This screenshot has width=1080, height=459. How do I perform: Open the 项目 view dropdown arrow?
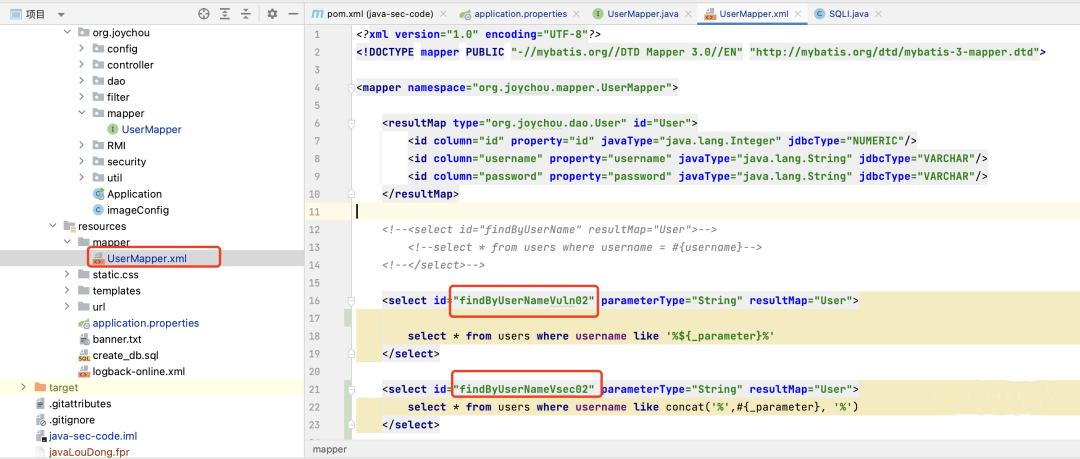(61, 14)
